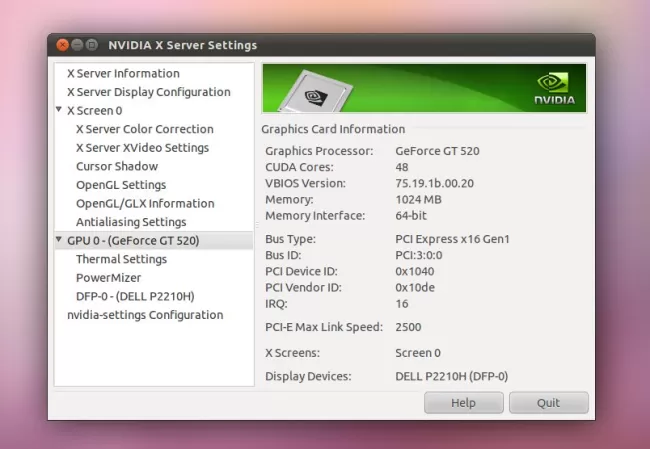Close the NVIDIA X Server Settings window
This screenshot has height=449, width=650.
pyautogui.click(x=62, y=45)
